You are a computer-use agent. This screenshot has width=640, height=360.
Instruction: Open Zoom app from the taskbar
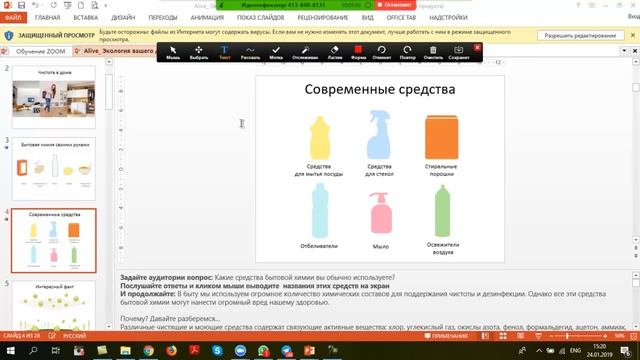pyautogui.click(x=240, y=351)
